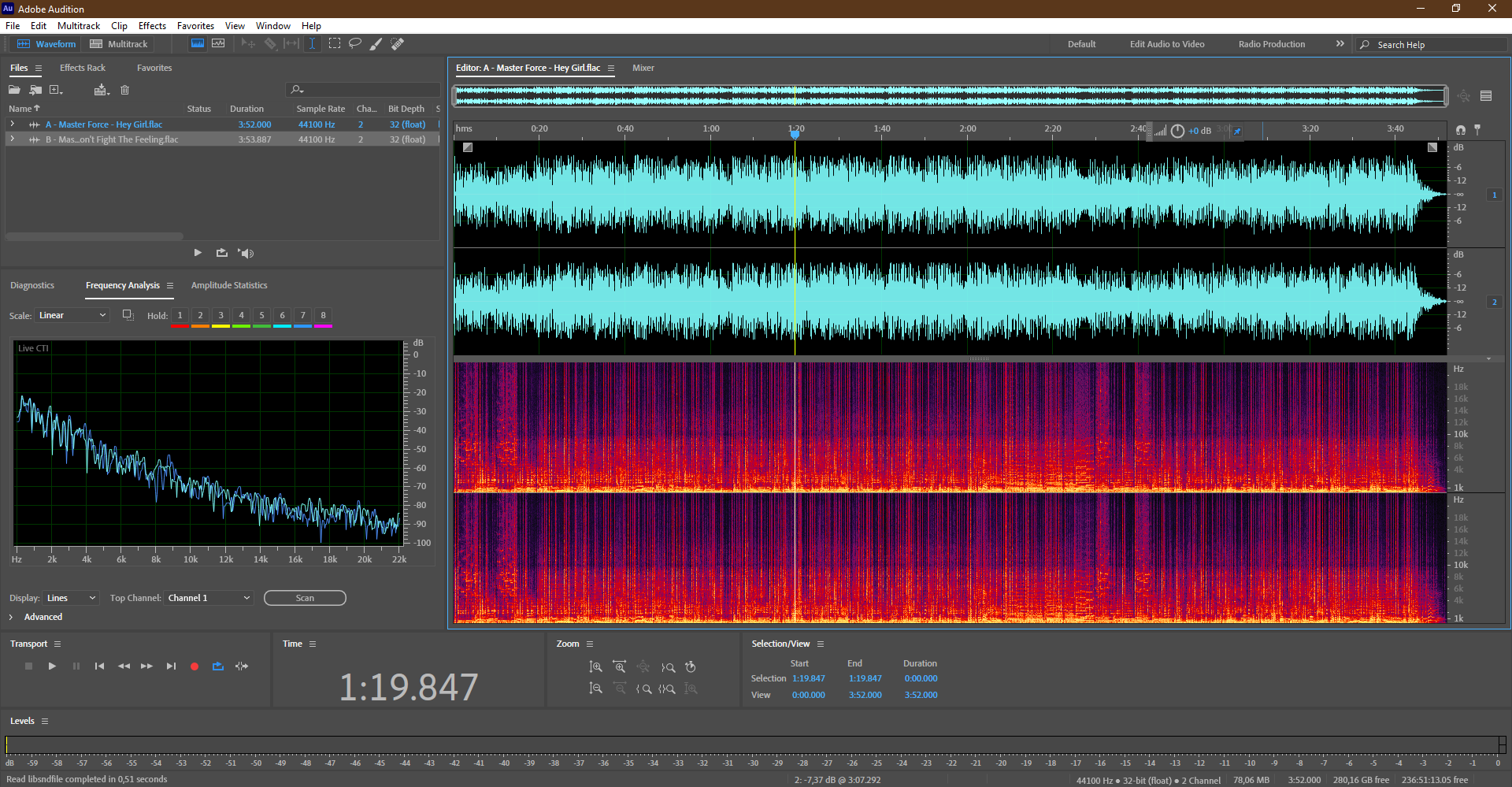The height and width of the screenshot is (787, 1512).
Task: Switch to Multitrack view
Action: (119, 44)
